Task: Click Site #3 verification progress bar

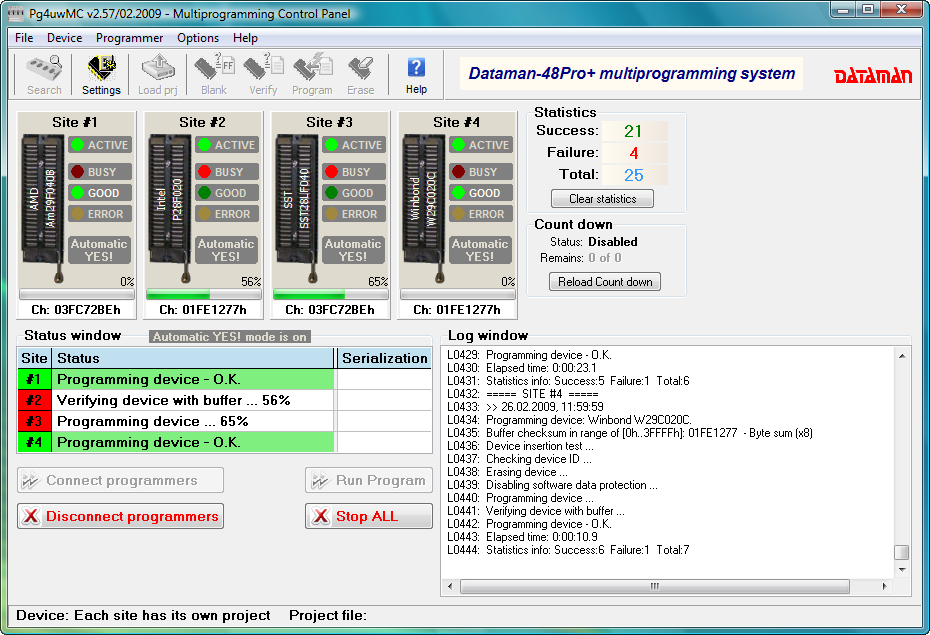Action: click(331, 293)
